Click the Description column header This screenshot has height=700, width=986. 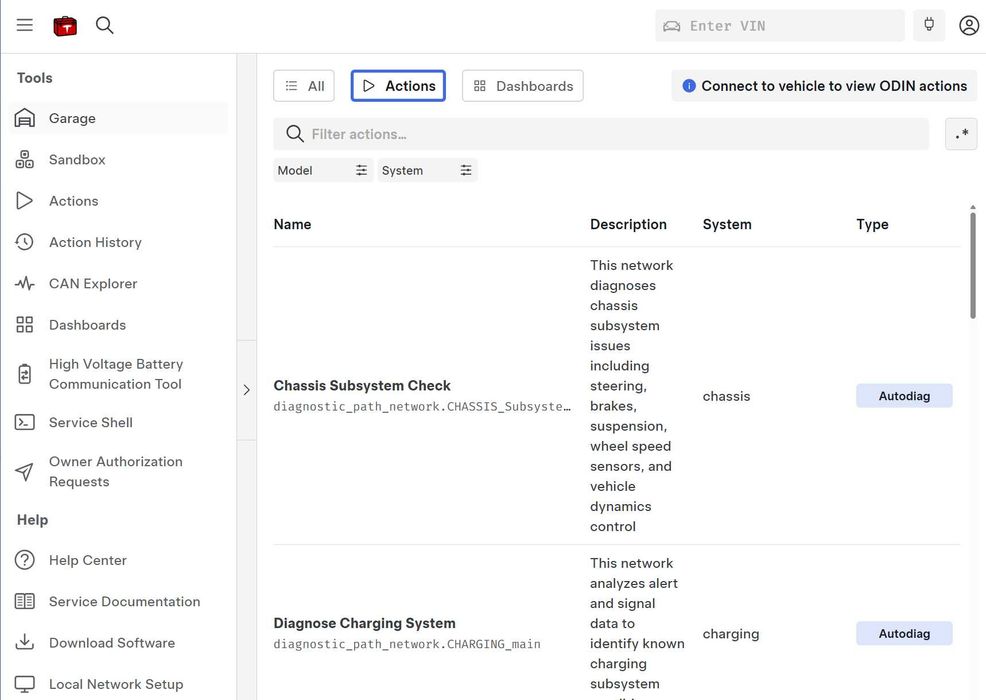click(628, 225)
